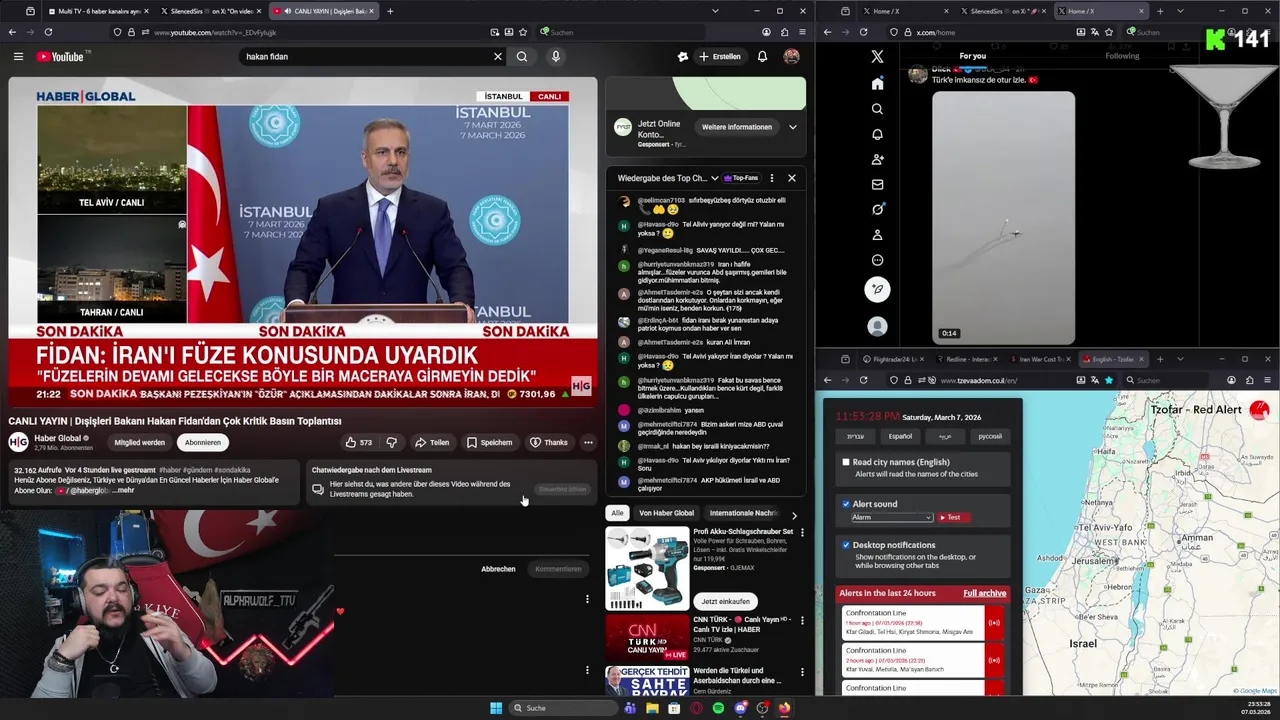Open Windows Start menu on taskbar
Image resolution: width=1280 pixels, height=720 pixels.
(x=495, y=708)
